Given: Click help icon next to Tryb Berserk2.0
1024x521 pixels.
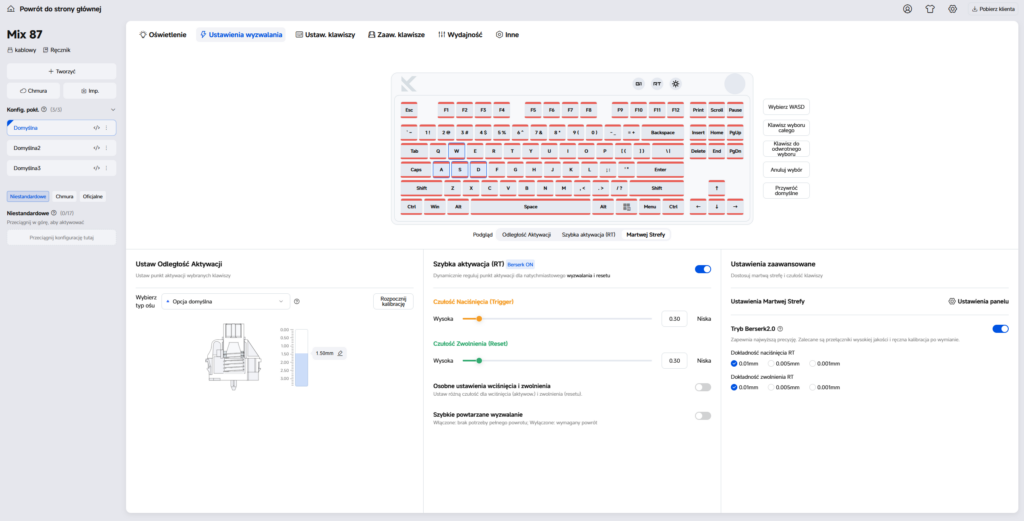Looking at the screenshot, I should pos(780,329).
